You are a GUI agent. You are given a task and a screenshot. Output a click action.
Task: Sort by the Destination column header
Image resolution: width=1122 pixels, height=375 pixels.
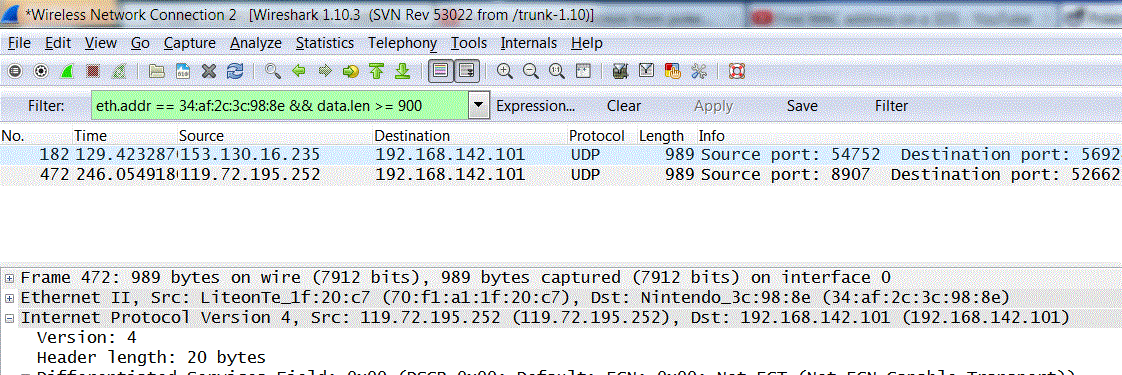pos(471,135)
